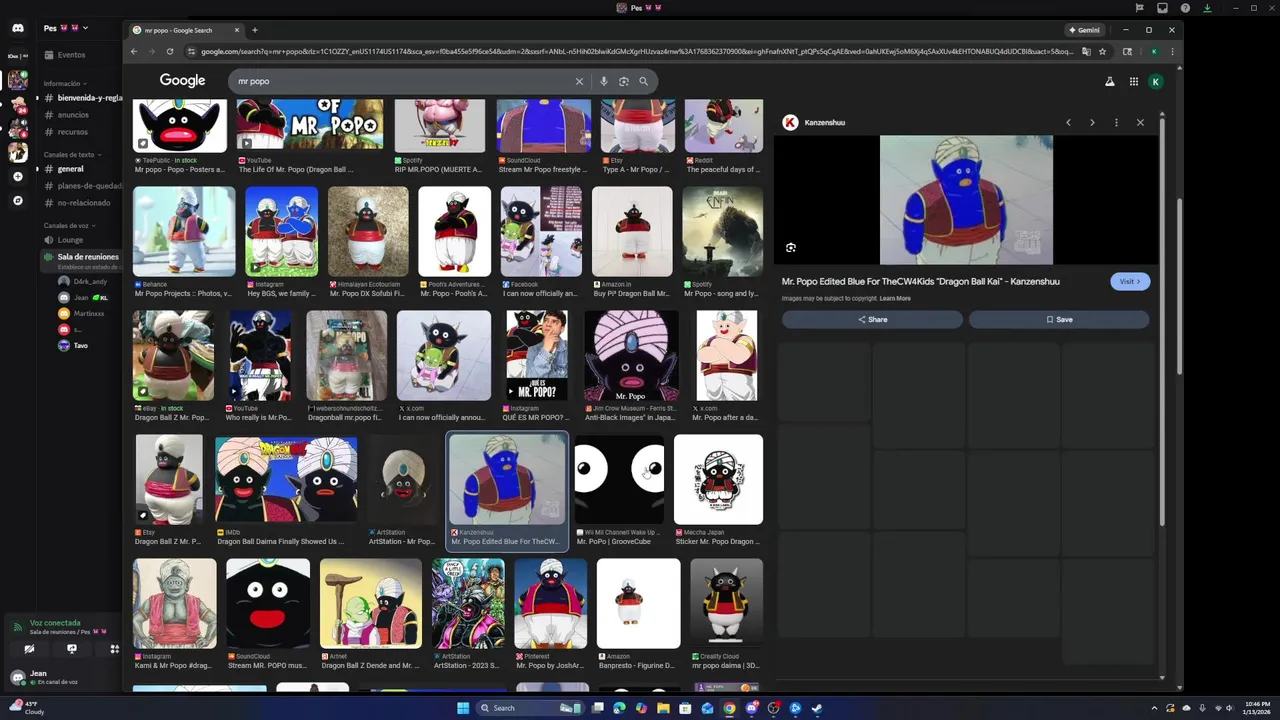
Task: Open Eventos in Discord server sidebar
Action: 64,55
